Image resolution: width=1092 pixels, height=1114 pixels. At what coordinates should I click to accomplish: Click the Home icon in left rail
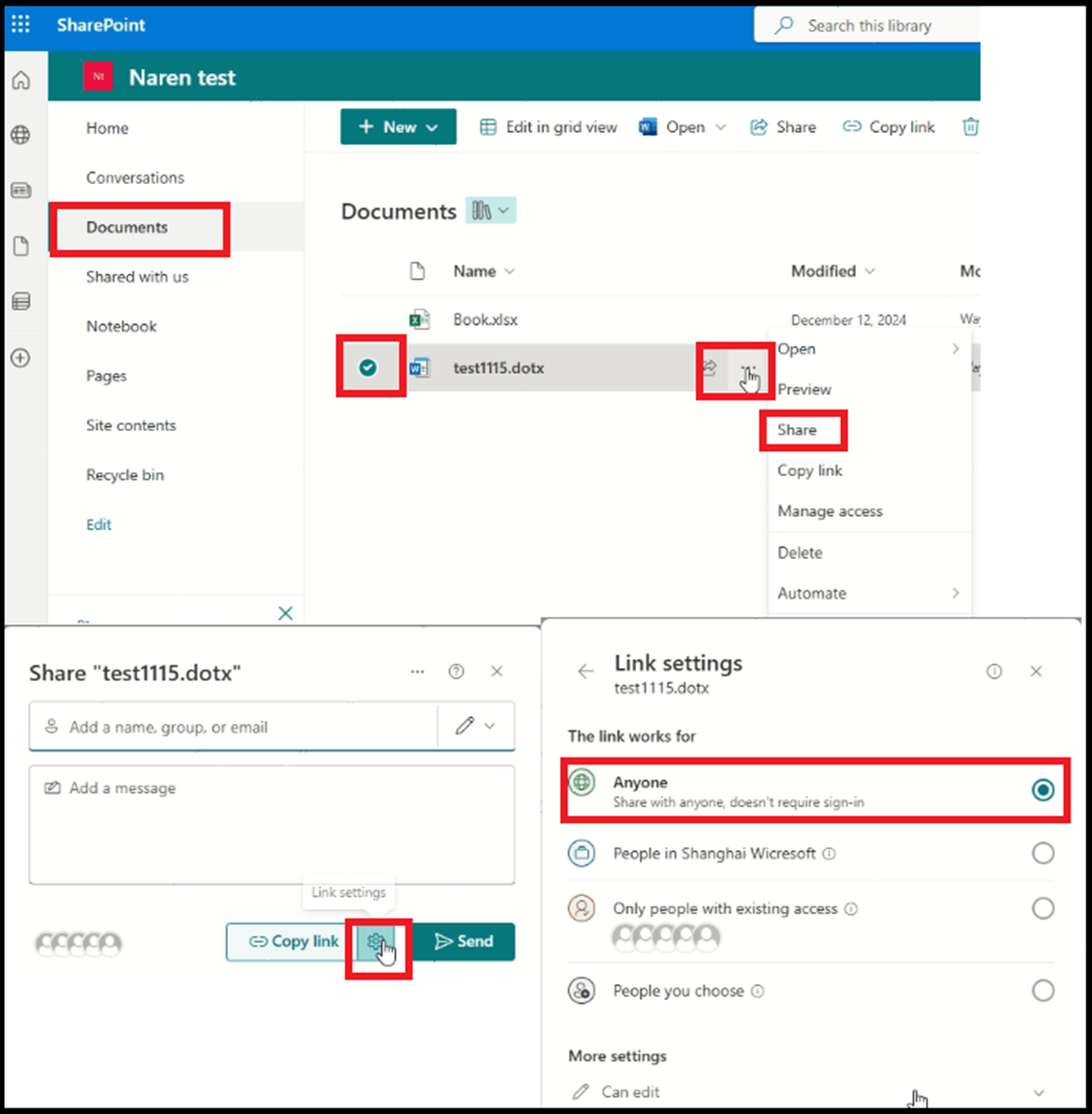(x=21, y=80)
